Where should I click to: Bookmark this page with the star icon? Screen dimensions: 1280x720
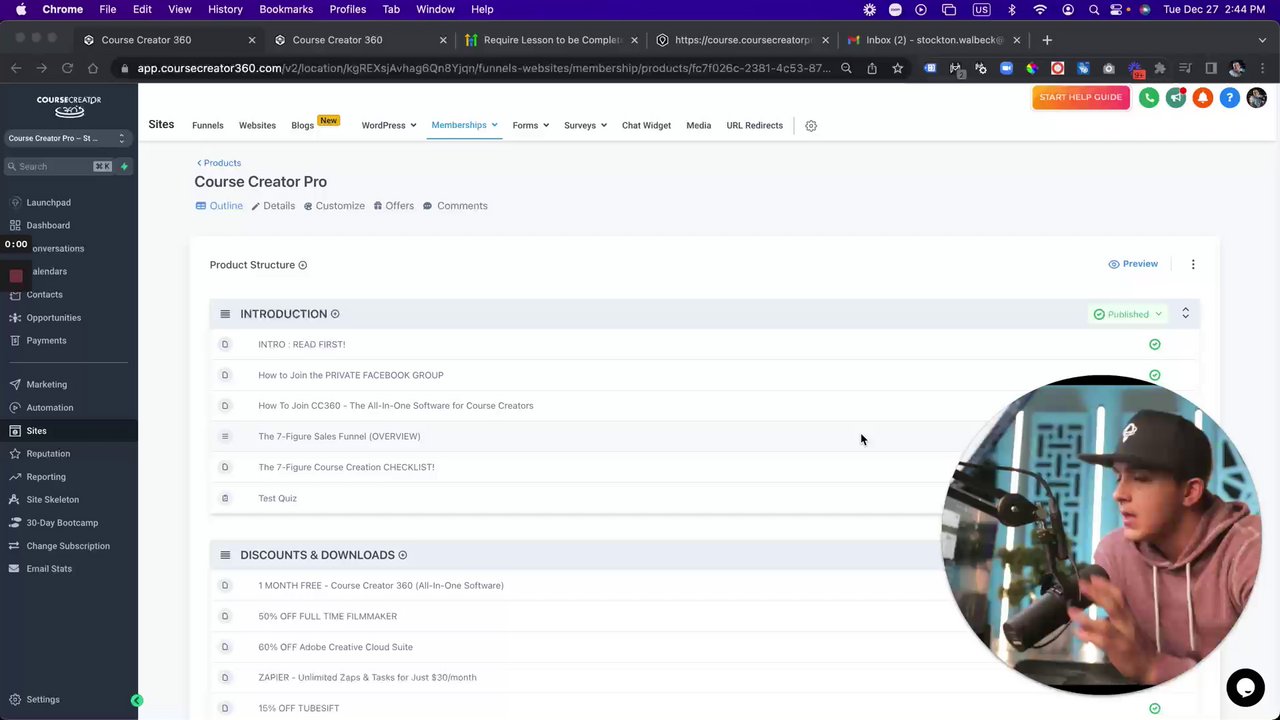(x=897, y=68)
